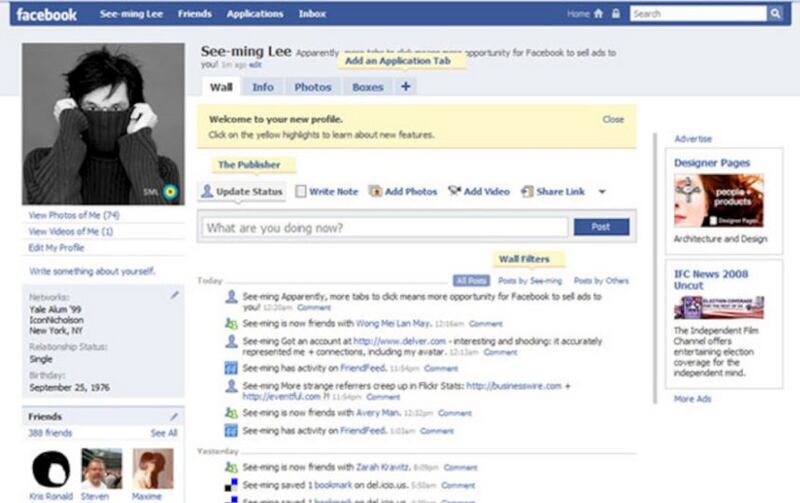Click the Add Photos icon
The height and width of the screenshot is (503, 800).
tap(375, 191)
